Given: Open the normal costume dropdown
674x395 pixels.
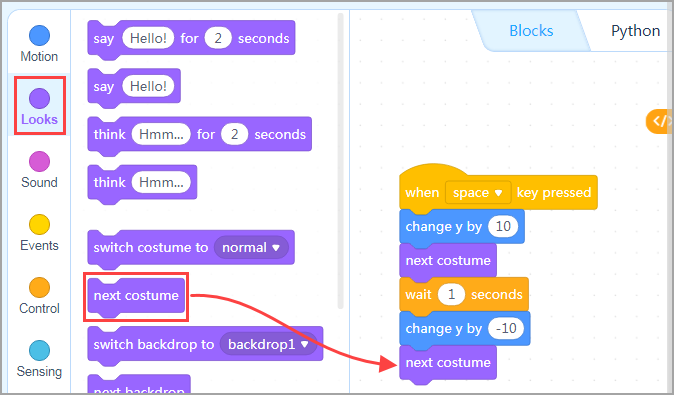Looking at the screenshot, I should (251, 248).
